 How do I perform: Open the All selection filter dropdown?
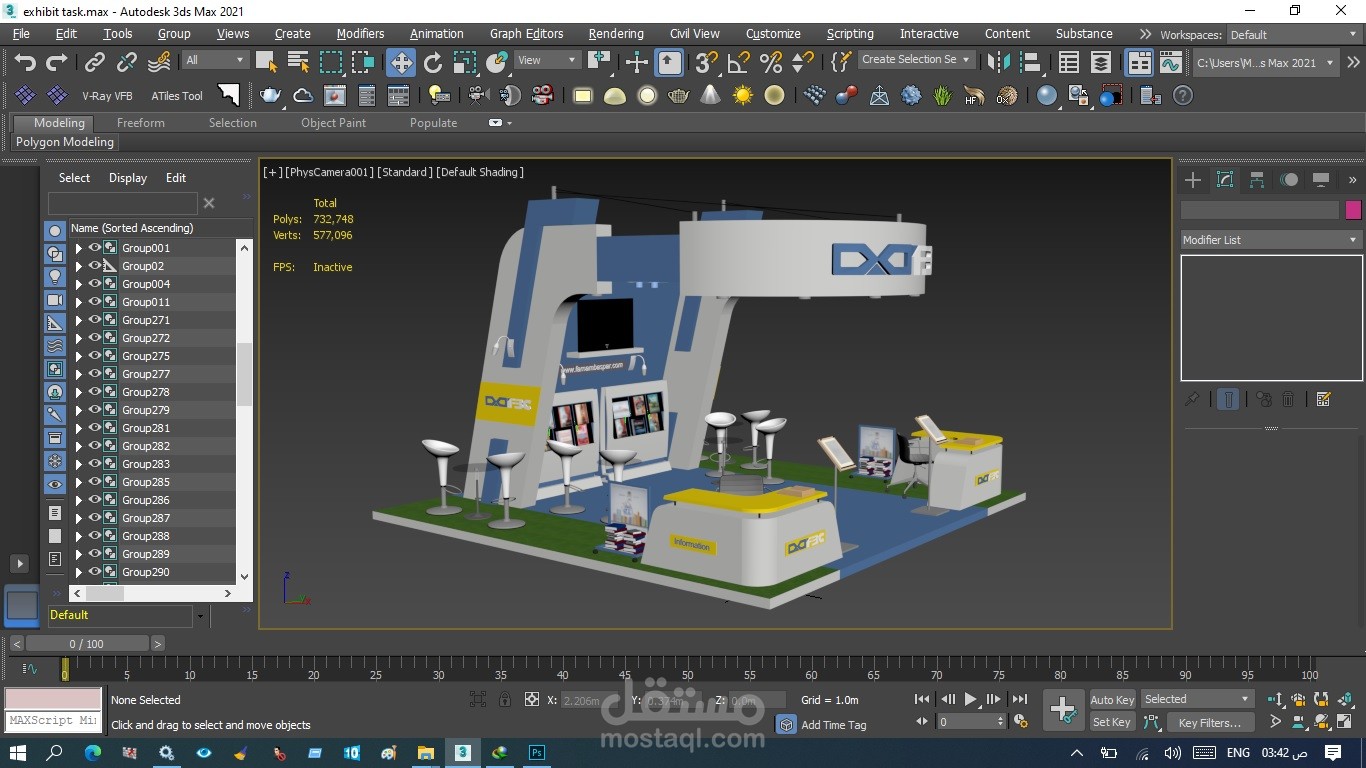(x=215, y=60)
